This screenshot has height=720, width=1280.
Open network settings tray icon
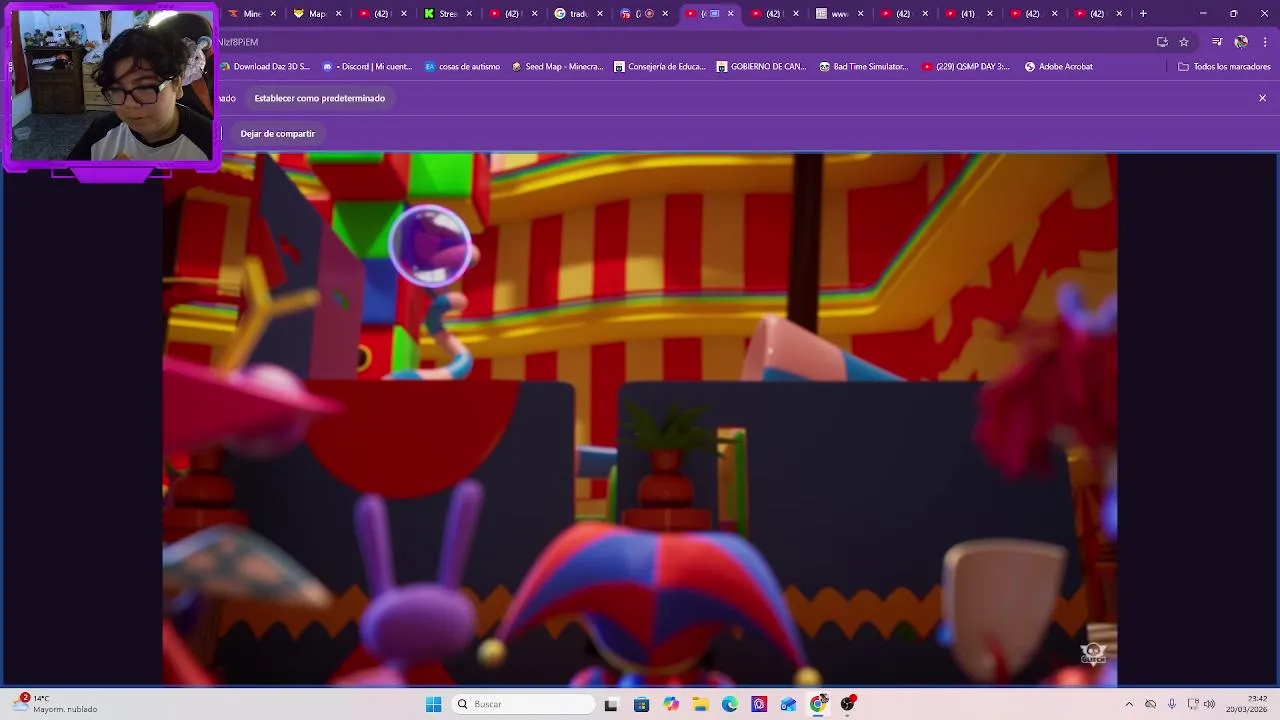coord(1192,704)
